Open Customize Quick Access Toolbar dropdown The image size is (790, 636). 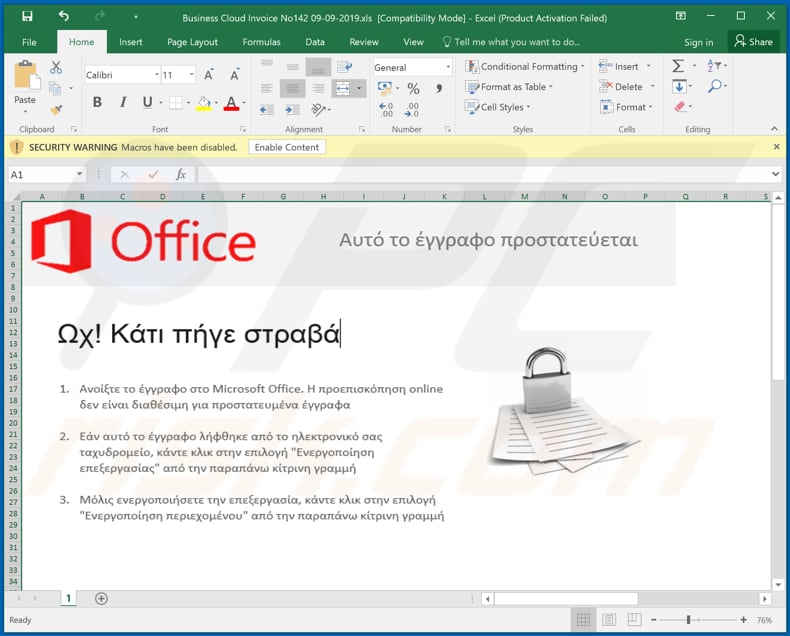[x=136, y=17]
